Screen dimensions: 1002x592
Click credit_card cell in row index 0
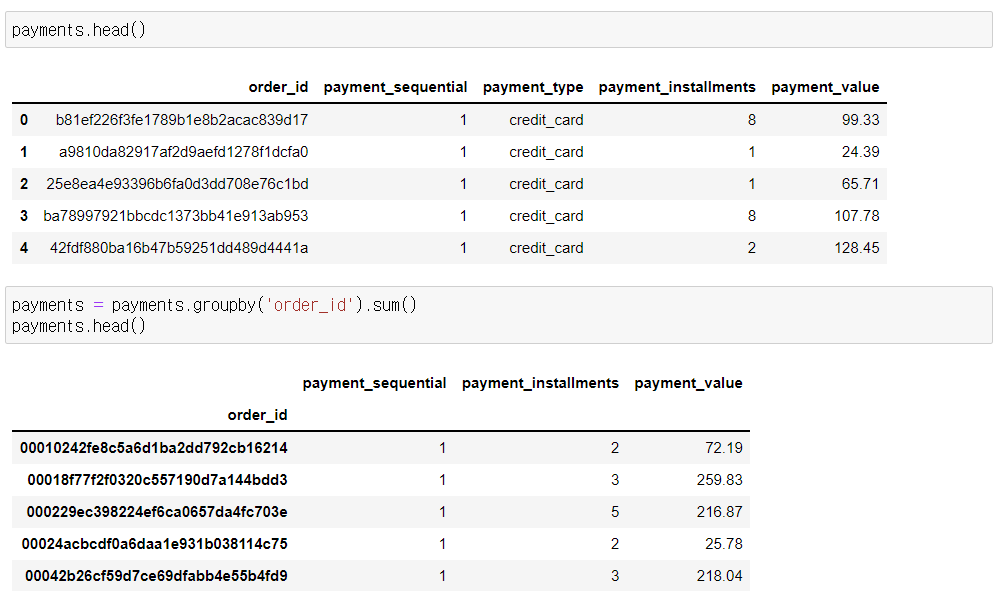tap(546, 120)
